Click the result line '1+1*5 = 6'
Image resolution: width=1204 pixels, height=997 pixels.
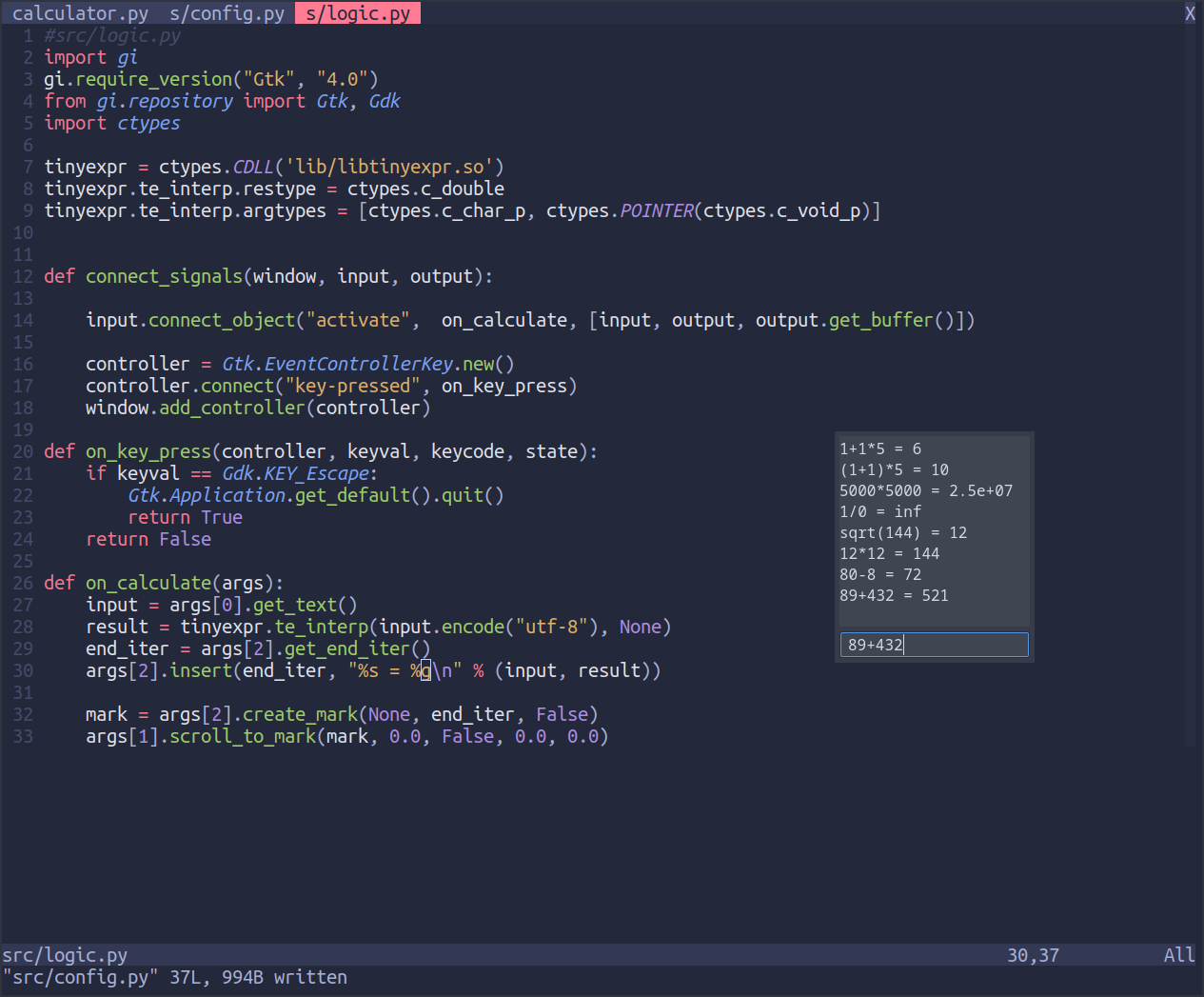pyautogui.click(x=880, y=449)
